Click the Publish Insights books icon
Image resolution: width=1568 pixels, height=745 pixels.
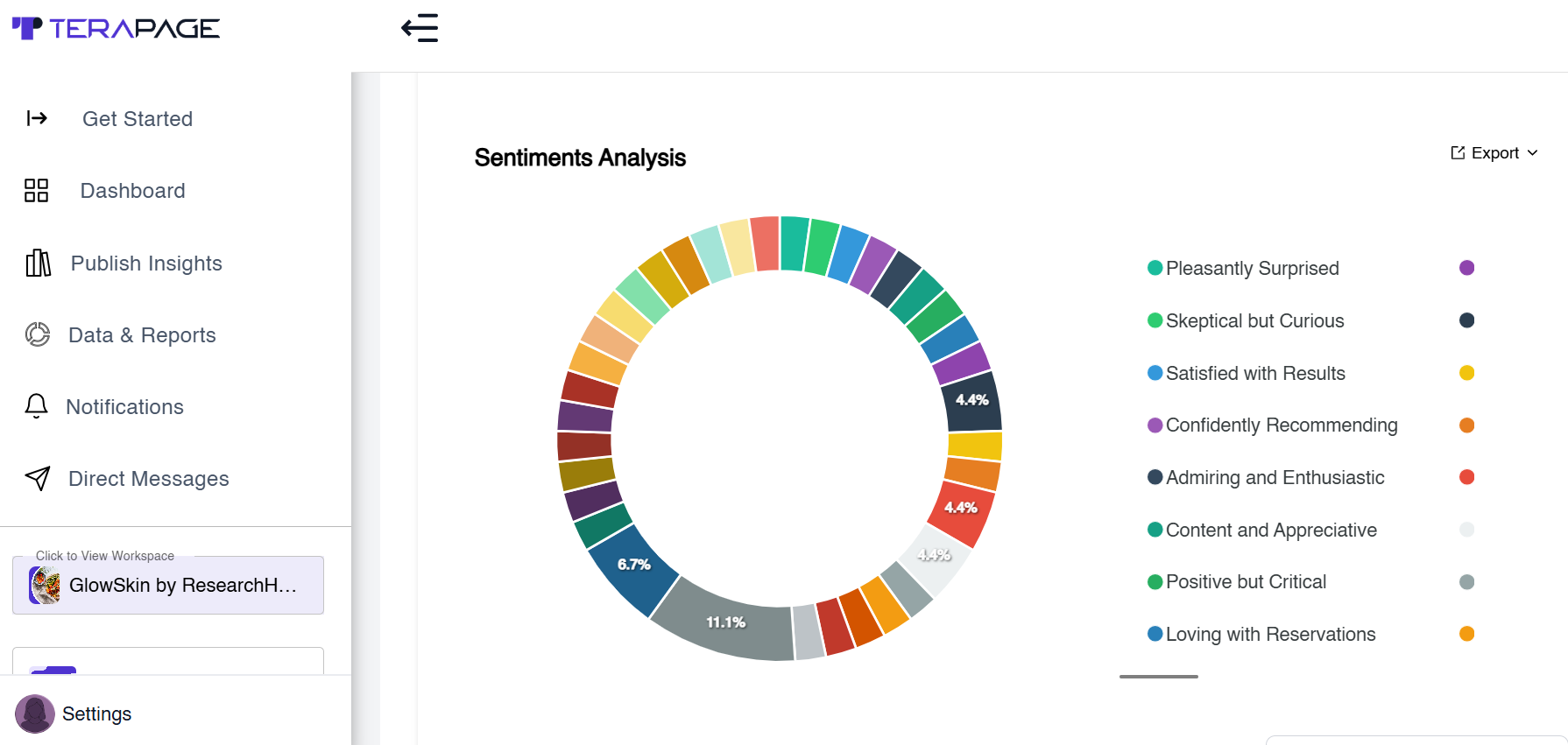point(38,263)
